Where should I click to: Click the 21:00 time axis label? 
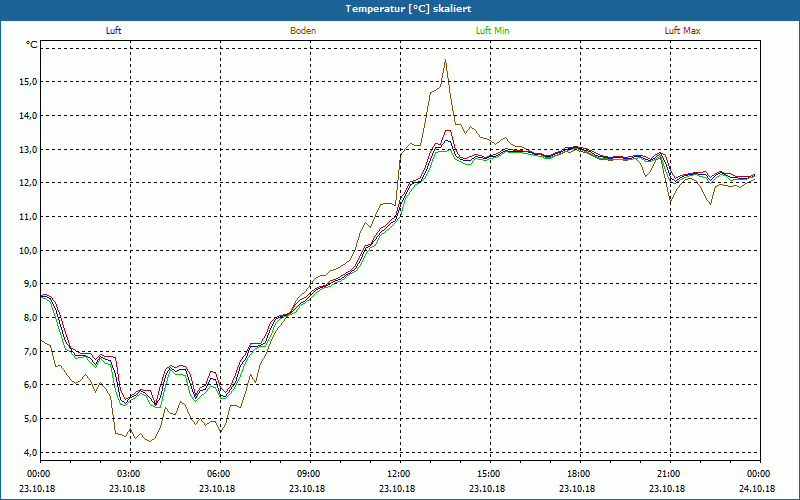pyautogui.click(x=669, y=474)
